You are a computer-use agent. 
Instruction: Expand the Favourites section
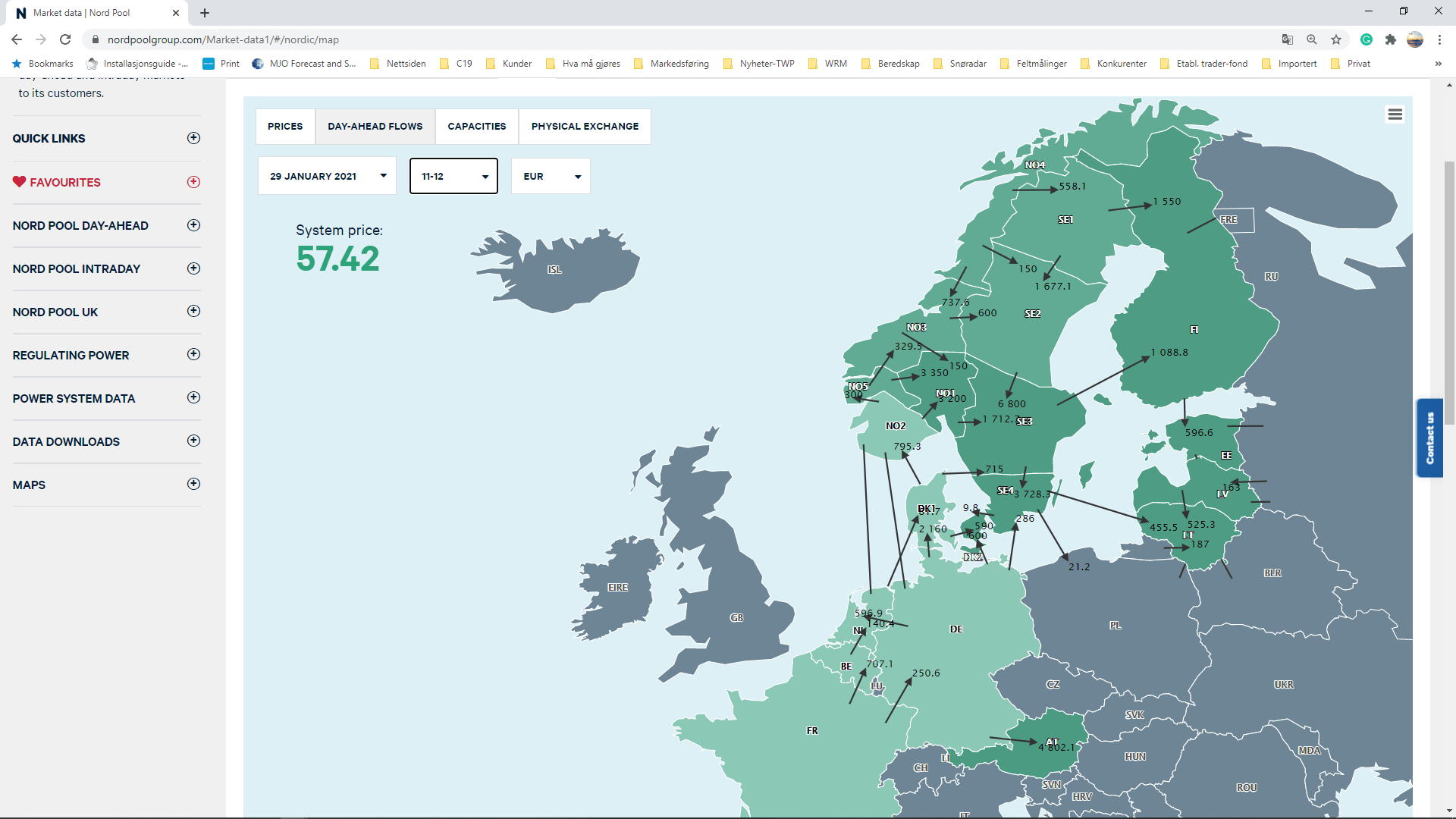click(193, 182)
